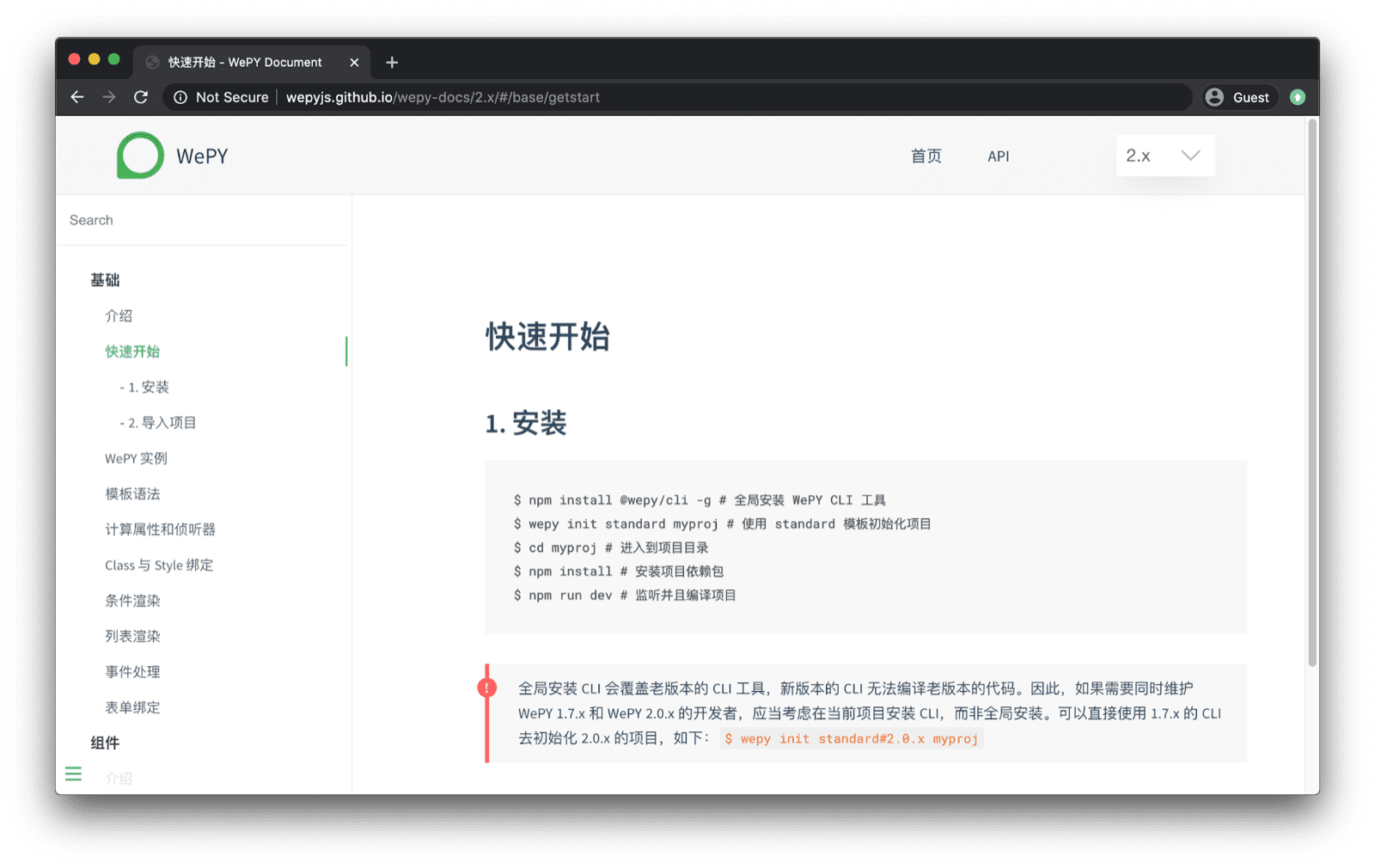Open a new browser tab
Image resolution: width=1375 pixels, height=868 pixels.
coord(392,62)
